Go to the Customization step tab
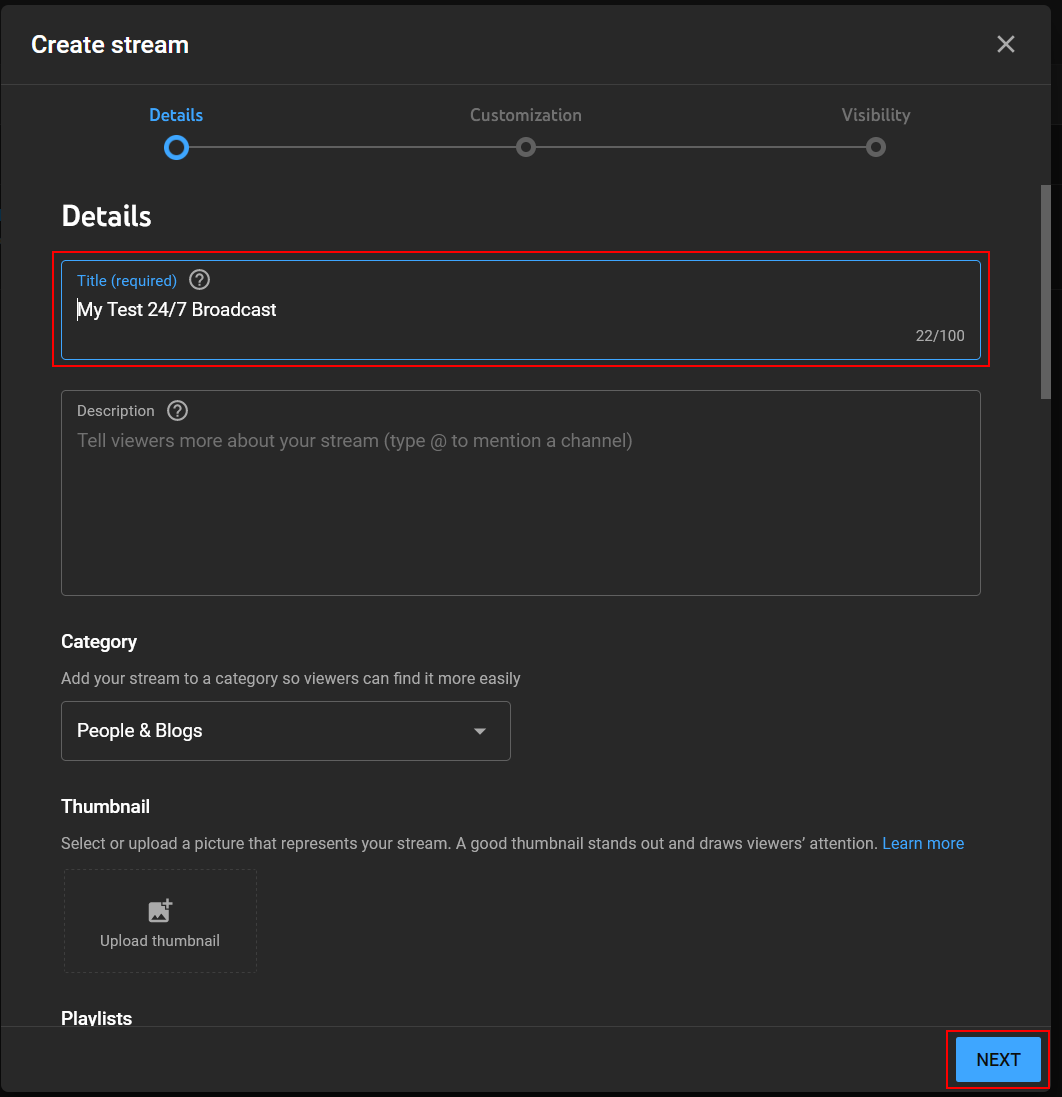This screenshot has width=1062, height=1097. 525,115
